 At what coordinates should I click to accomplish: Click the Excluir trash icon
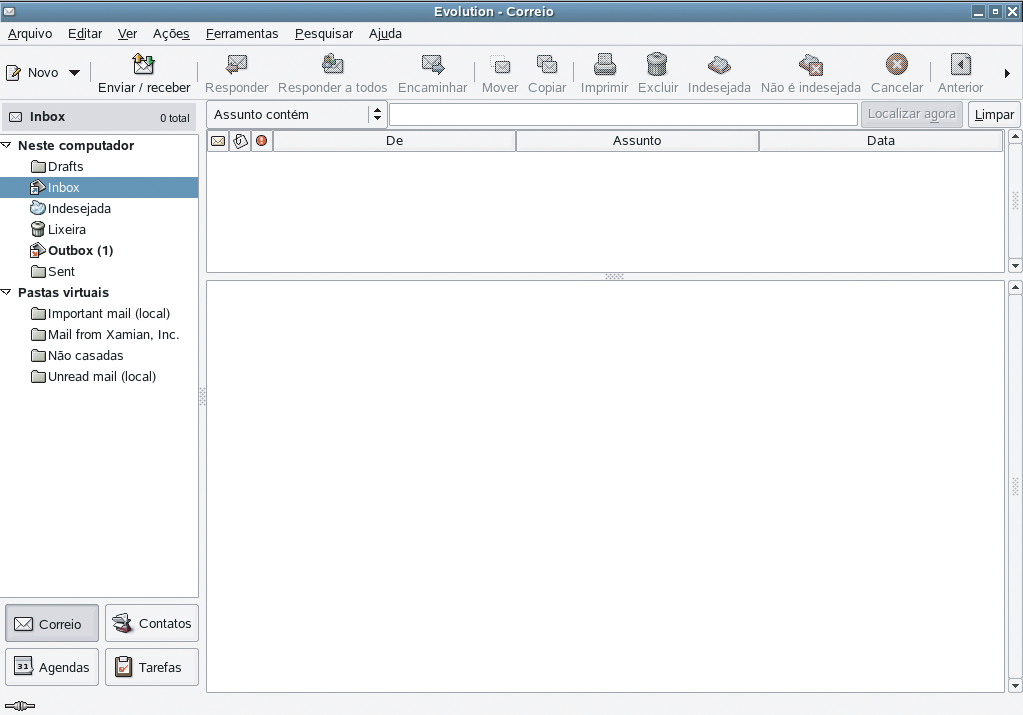pyautogui.click(x=657, y=65)
